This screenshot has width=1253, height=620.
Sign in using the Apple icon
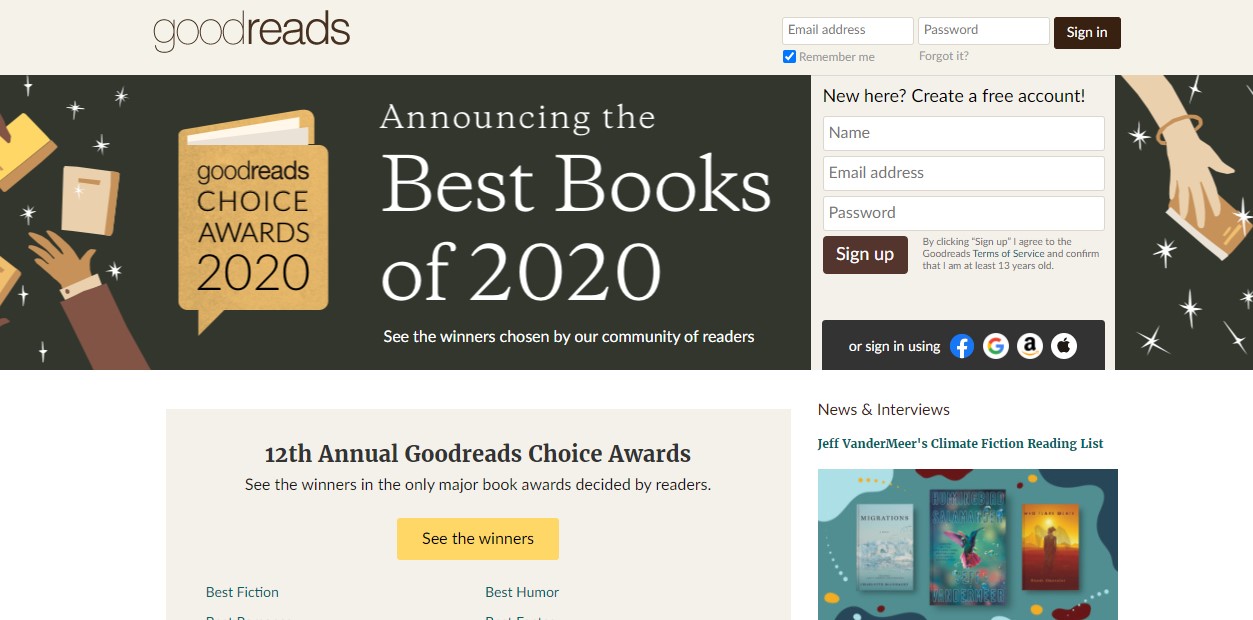coord(1064,346)
